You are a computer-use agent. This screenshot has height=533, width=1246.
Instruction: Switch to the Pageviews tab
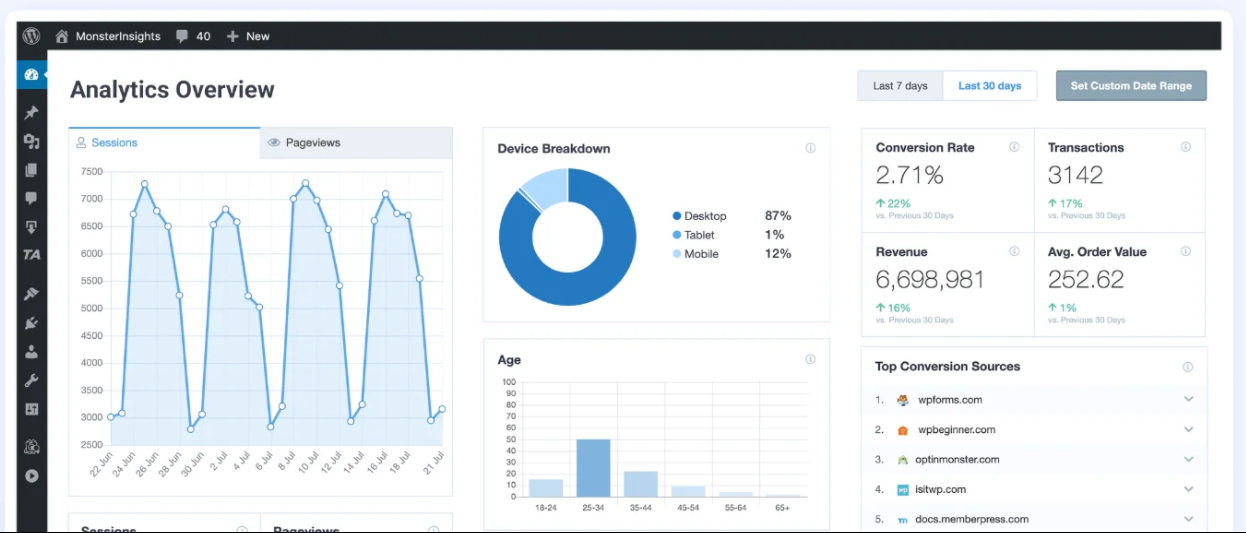coord(356,143)
